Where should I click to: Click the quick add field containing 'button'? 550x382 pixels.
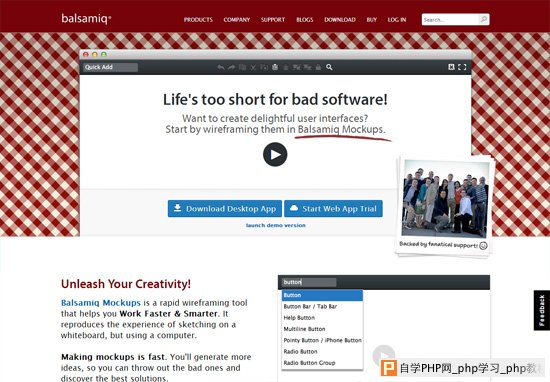[309, 282]
